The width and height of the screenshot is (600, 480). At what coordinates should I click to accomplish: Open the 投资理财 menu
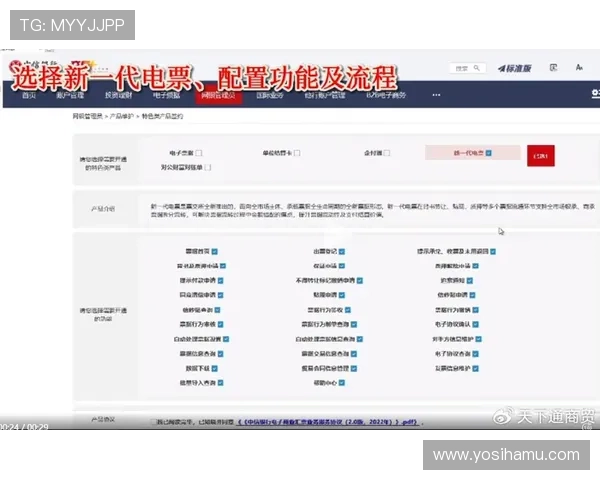tap(119, 95)
